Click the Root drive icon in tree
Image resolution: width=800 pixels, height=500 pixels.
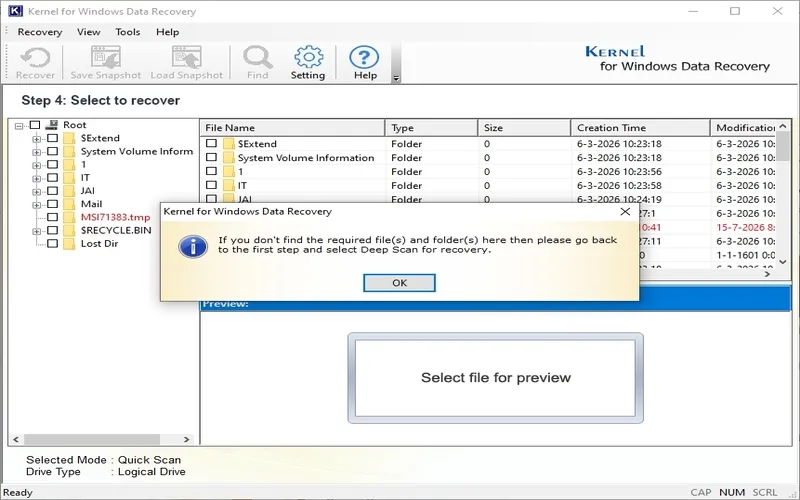pos(52,125)
